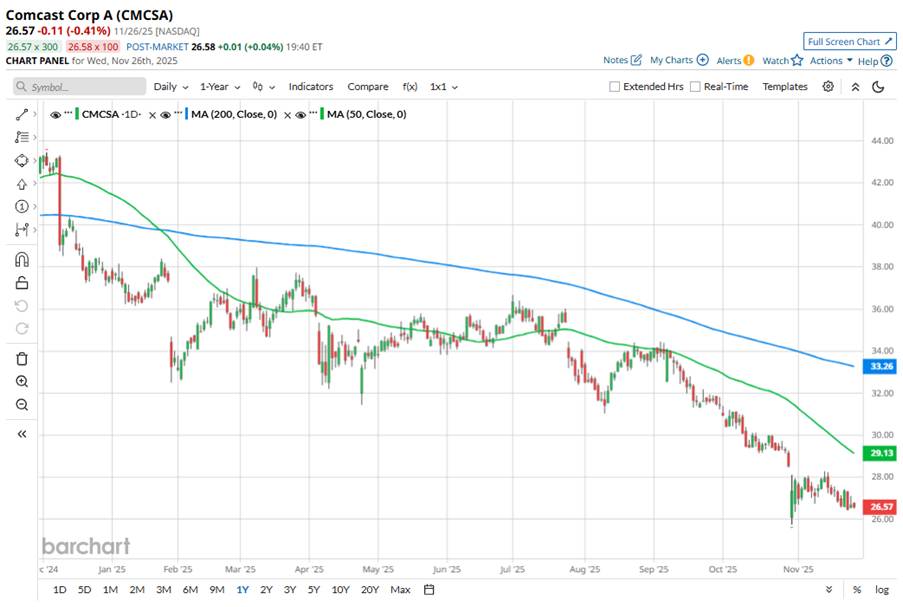Viewport: 903px width, 607px height.
Task: Expand the 1-Year period dropdown
Action: (220, 87)
